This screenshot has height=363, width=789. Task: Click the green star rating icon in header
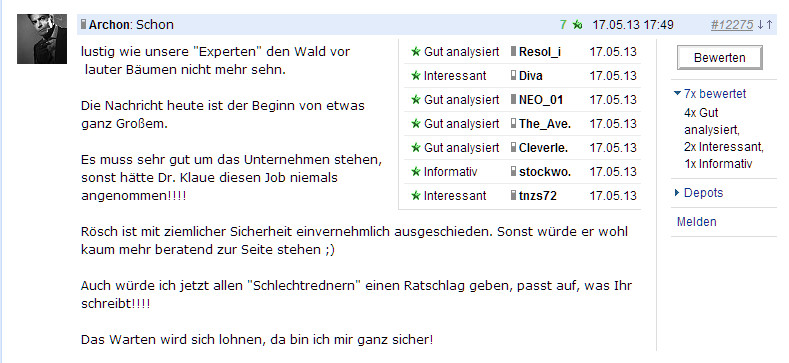577,25
